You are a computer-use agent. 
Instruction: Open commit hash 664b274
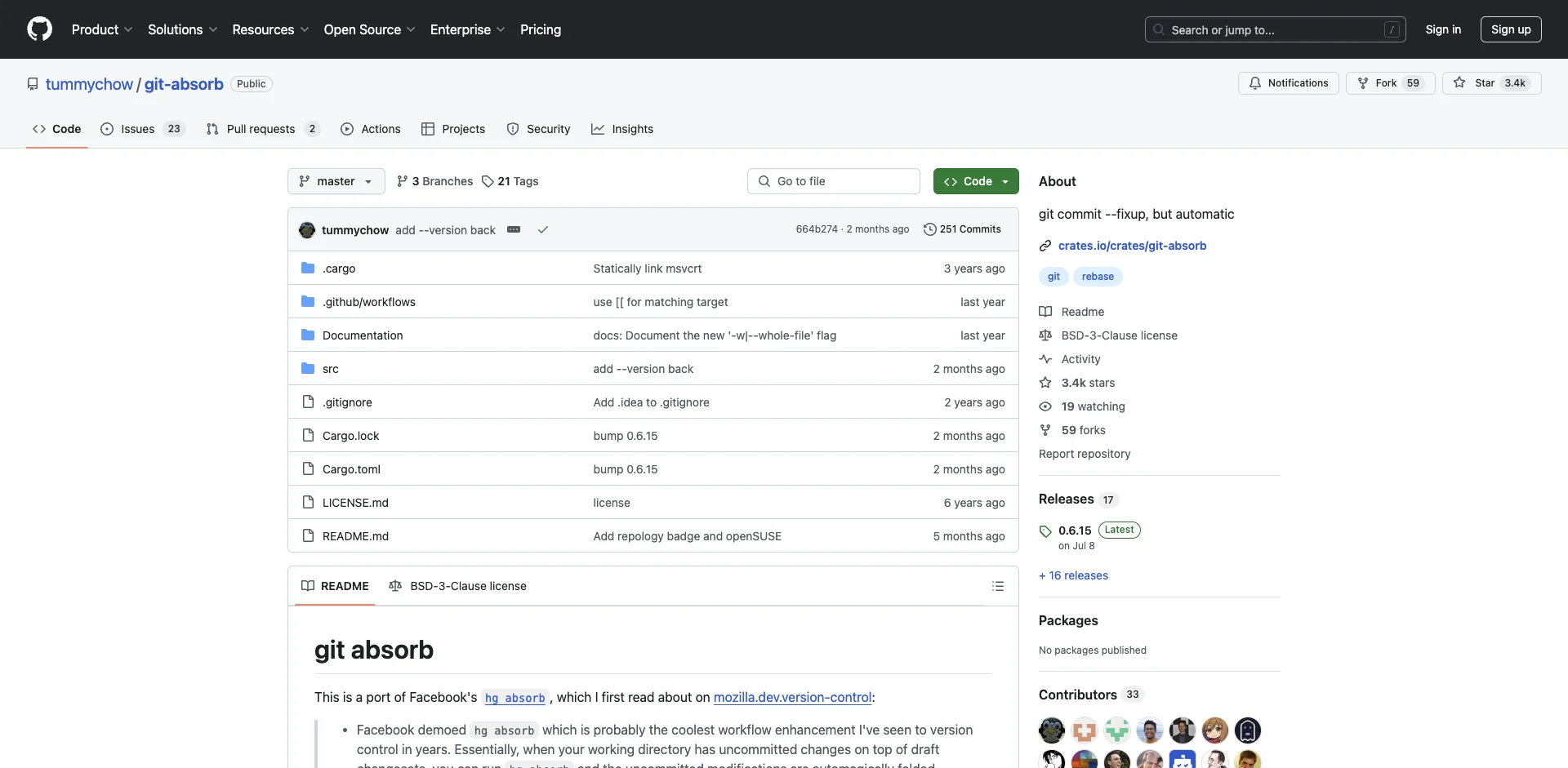(817, 229)
